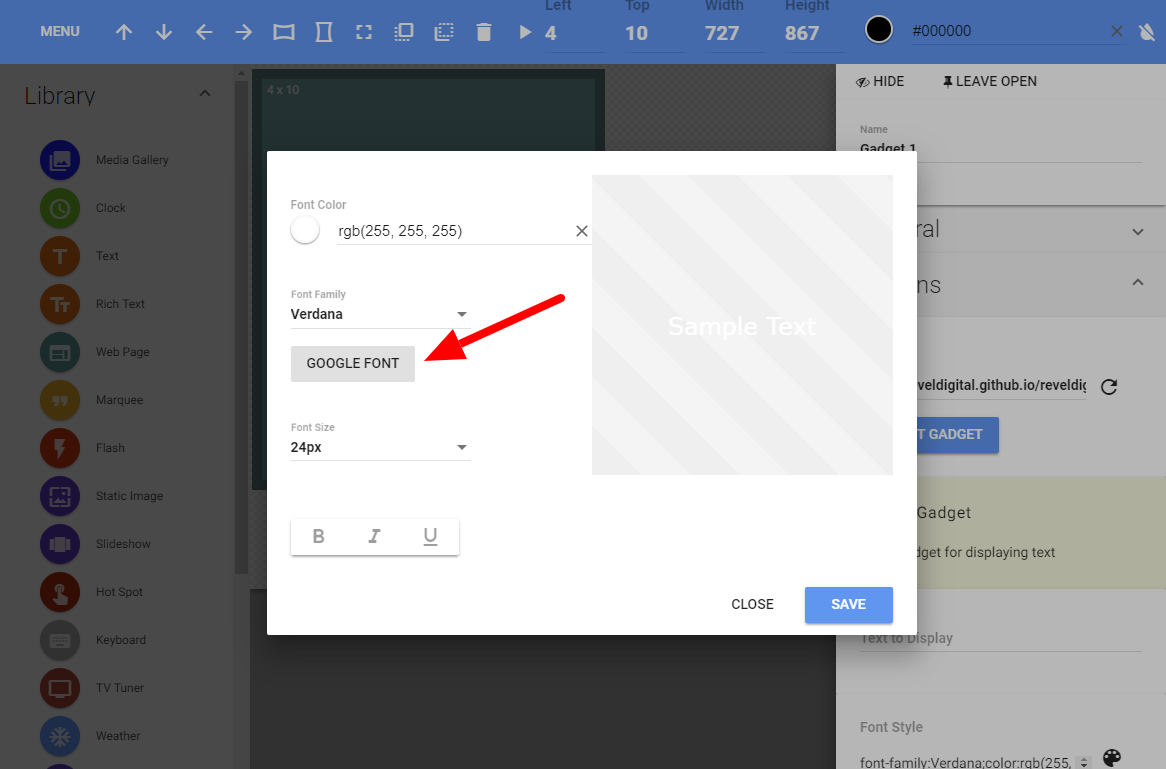The height and width of the screenshot is (769, 1166).
Task: Select the Flash gadget icon
Action: click(x=59, y=448)
